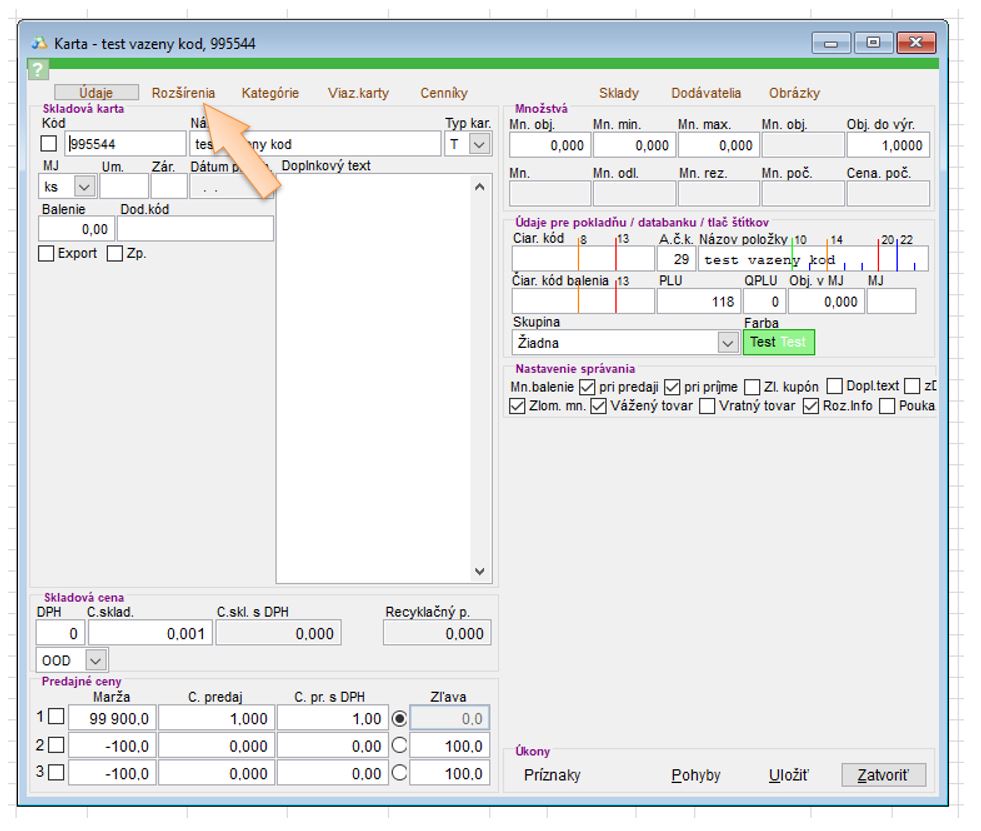
Task: Select the radio button for price row 2
Action: 399,746
